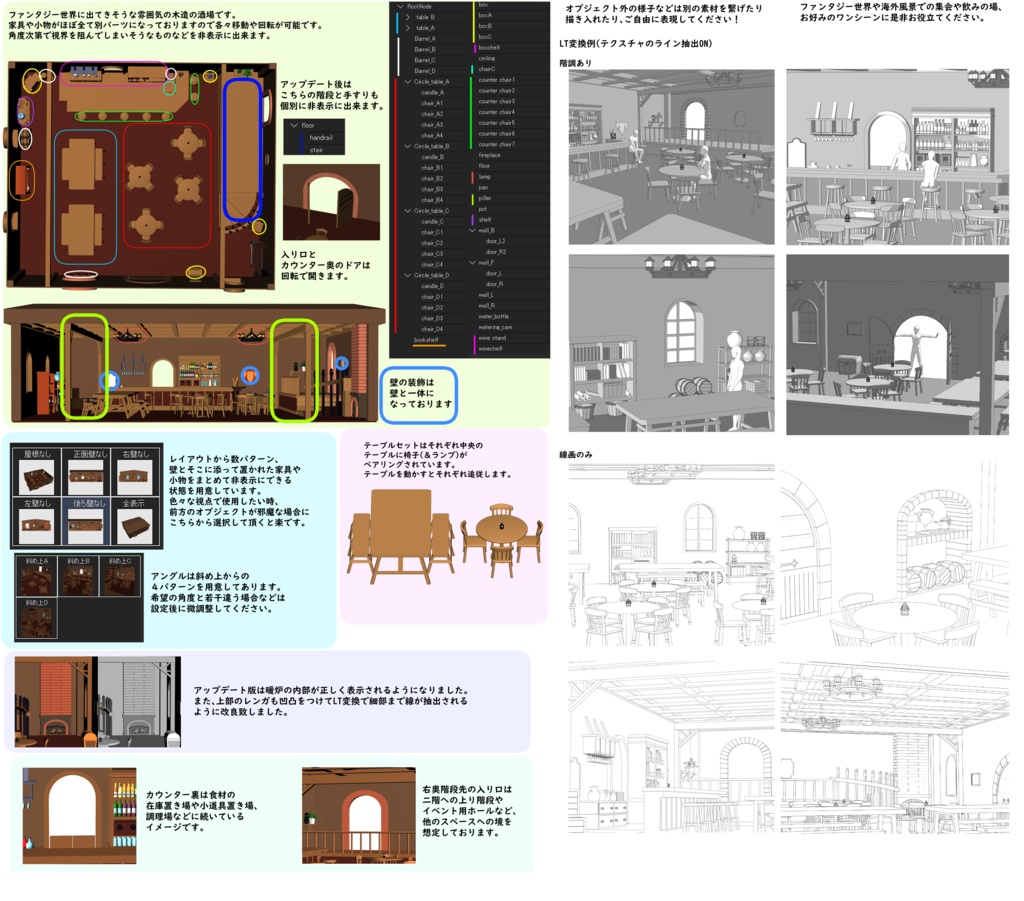Collapse the Circle_table_C group
1024x901 pixels.
pyautogui.click(x=406, y=209)
